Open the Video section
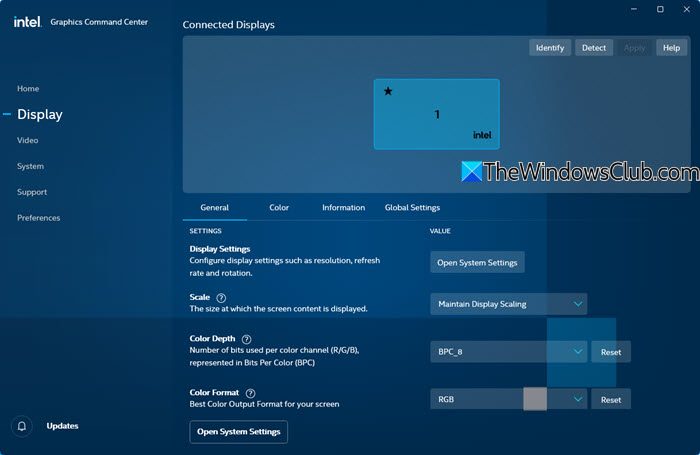700x455 pixels. tap(27, 140)
